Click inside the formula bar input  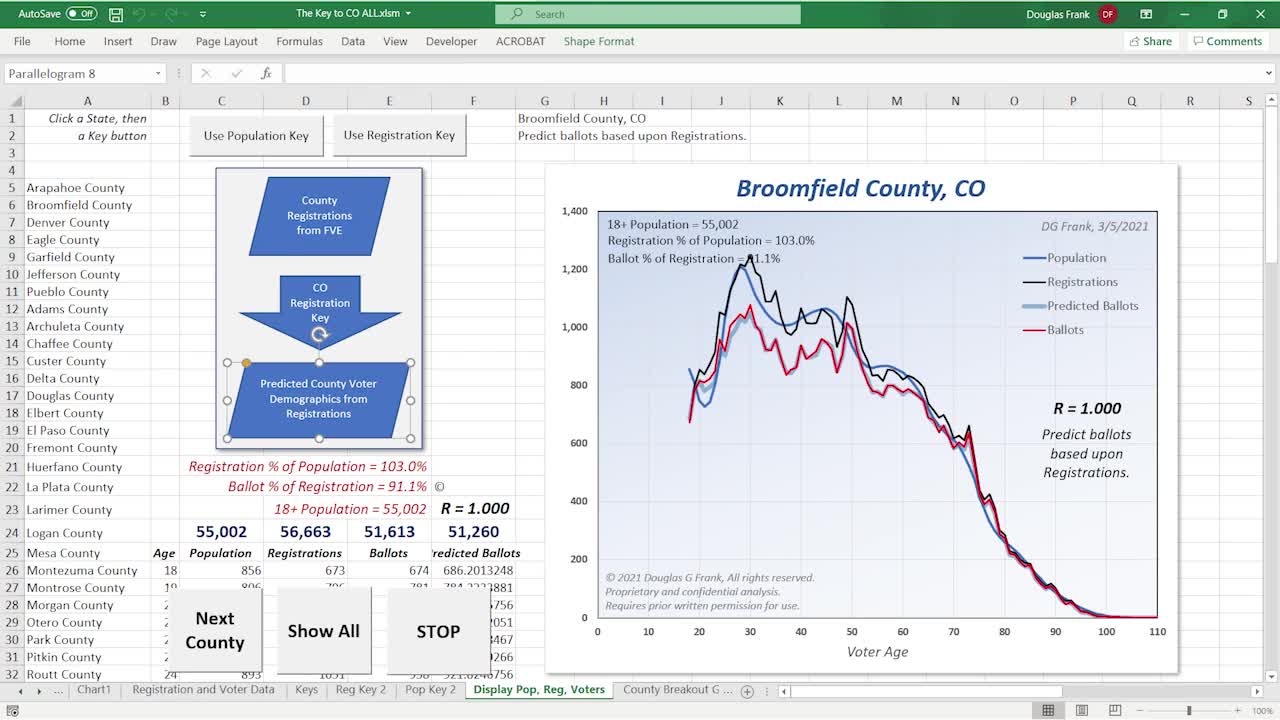[x=772, y=73]
